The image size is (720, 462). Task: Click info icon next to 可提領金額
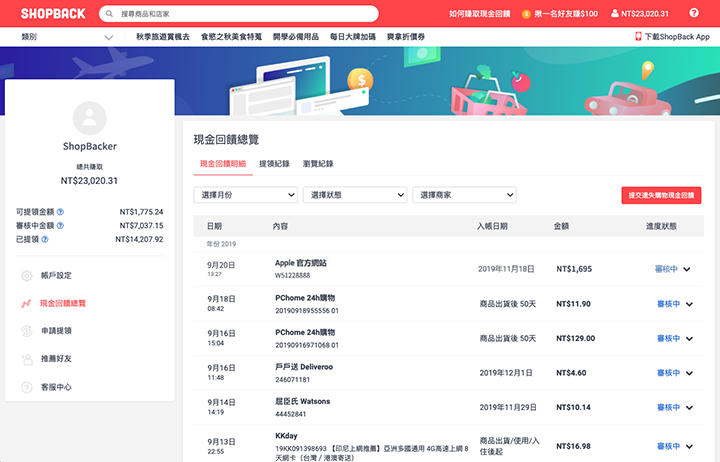[60, 212]
